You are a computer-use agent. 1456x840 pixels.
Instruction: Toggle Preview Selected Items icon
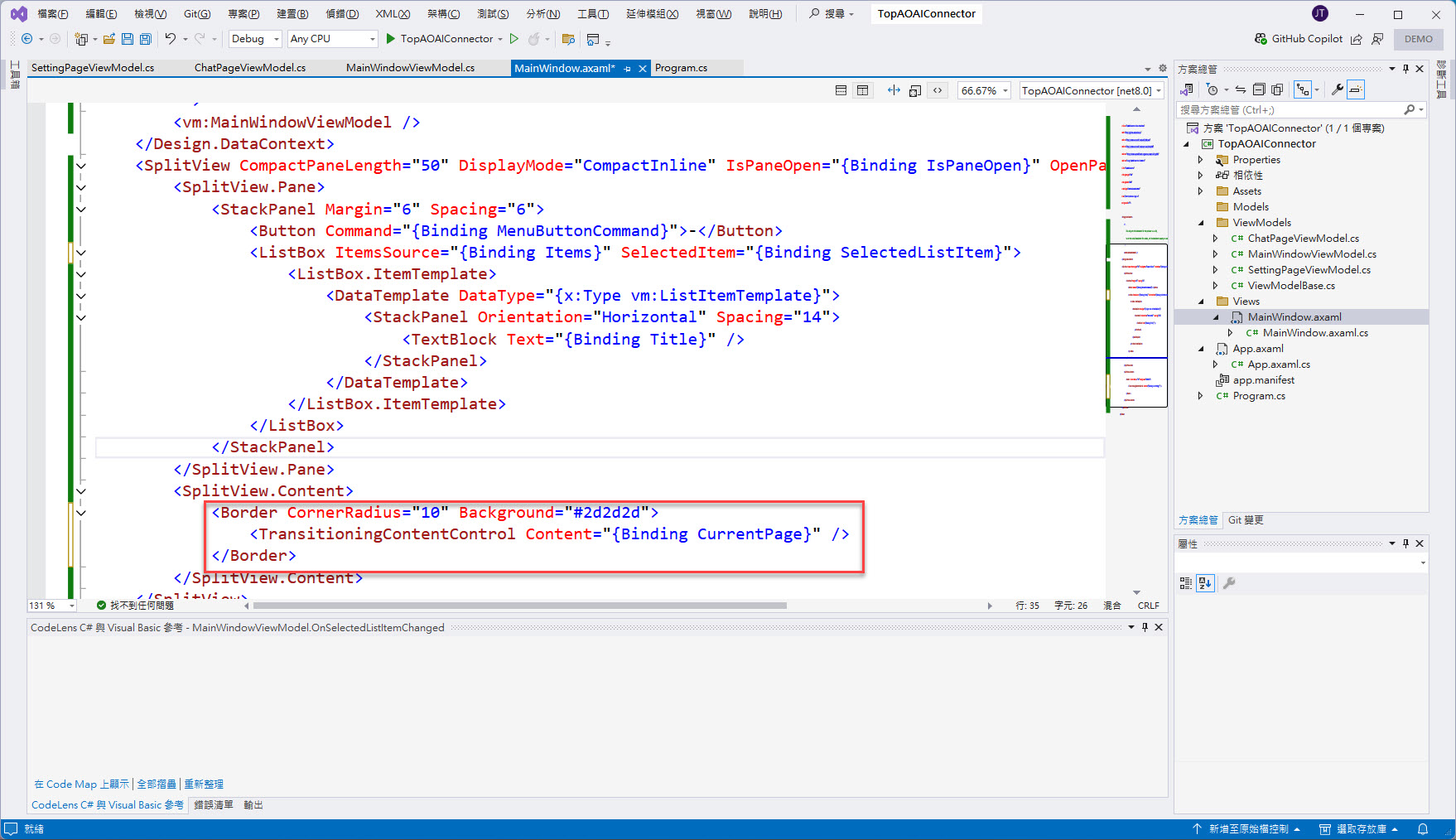tap(1356, 89)
